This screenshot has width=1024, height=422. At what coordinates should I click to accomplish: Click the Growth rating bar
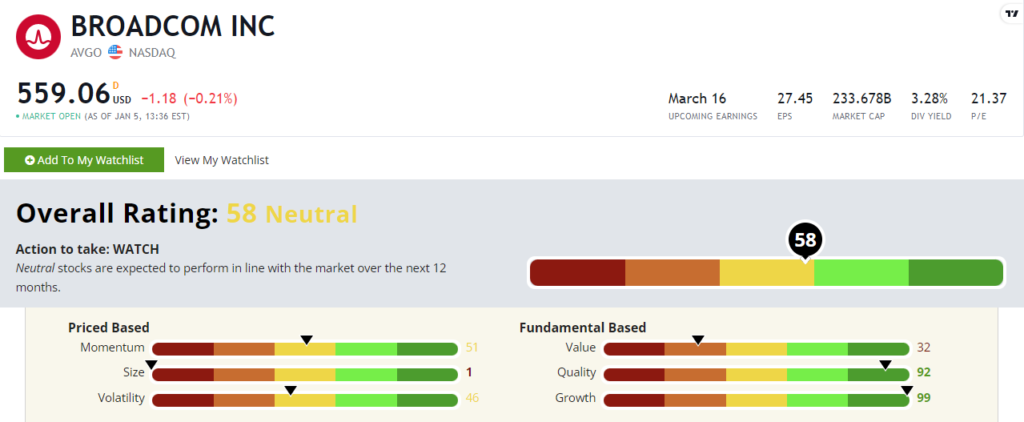point(757,399)
